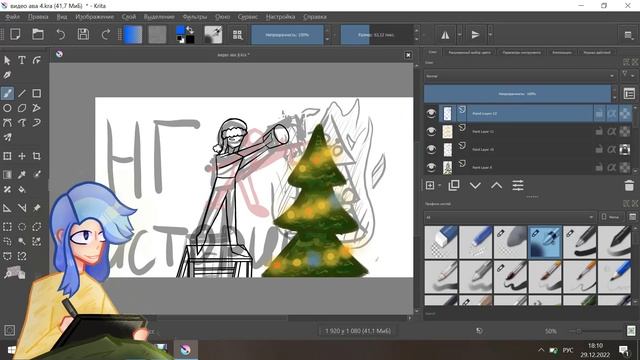Viewport: 640px width, 360px height.
Task: Move layer up with up chevron
Action: pyautogui.click(x=496, y=186)
